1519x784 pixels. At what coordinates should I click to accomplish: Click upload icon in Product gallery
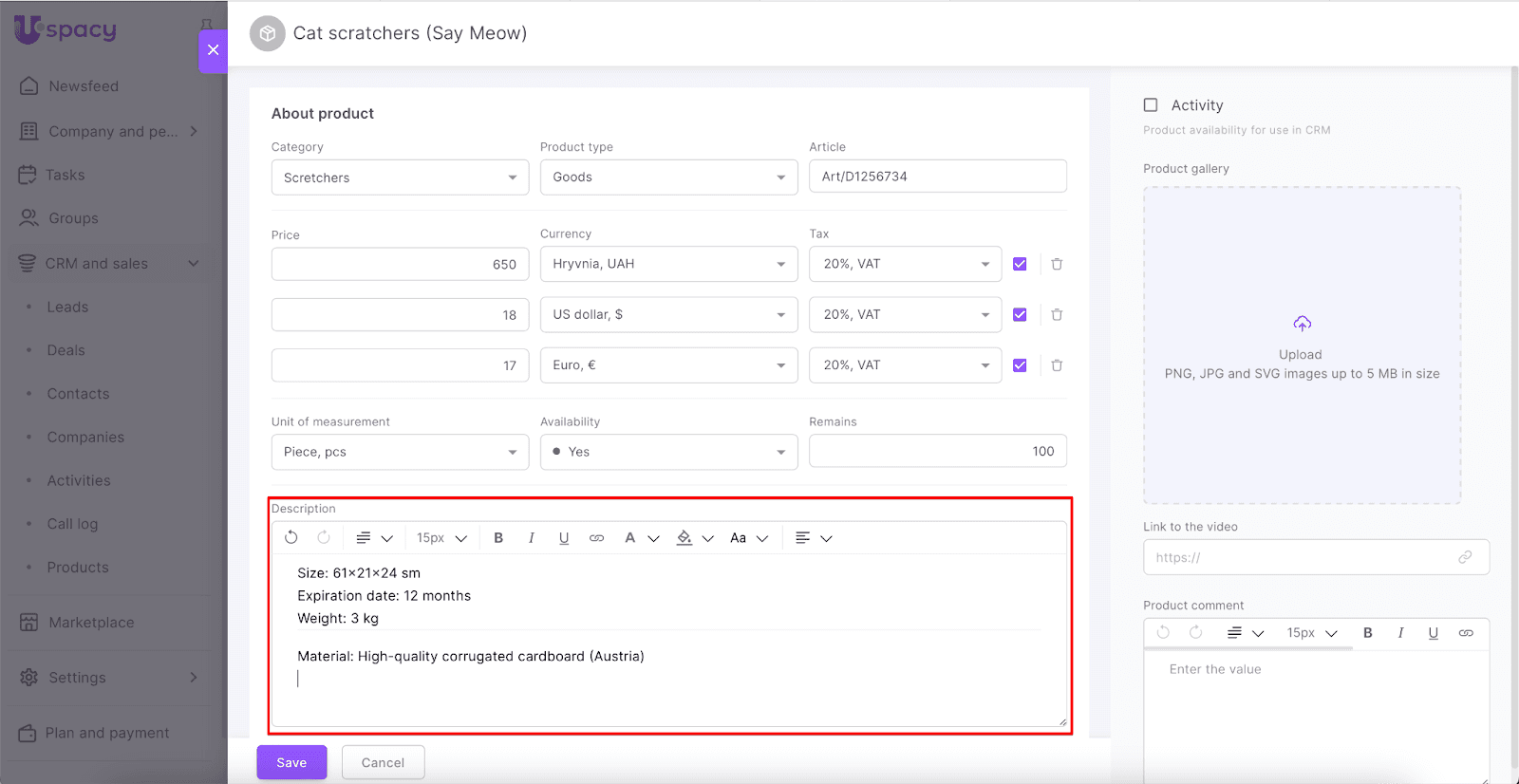click(1302, 325)
